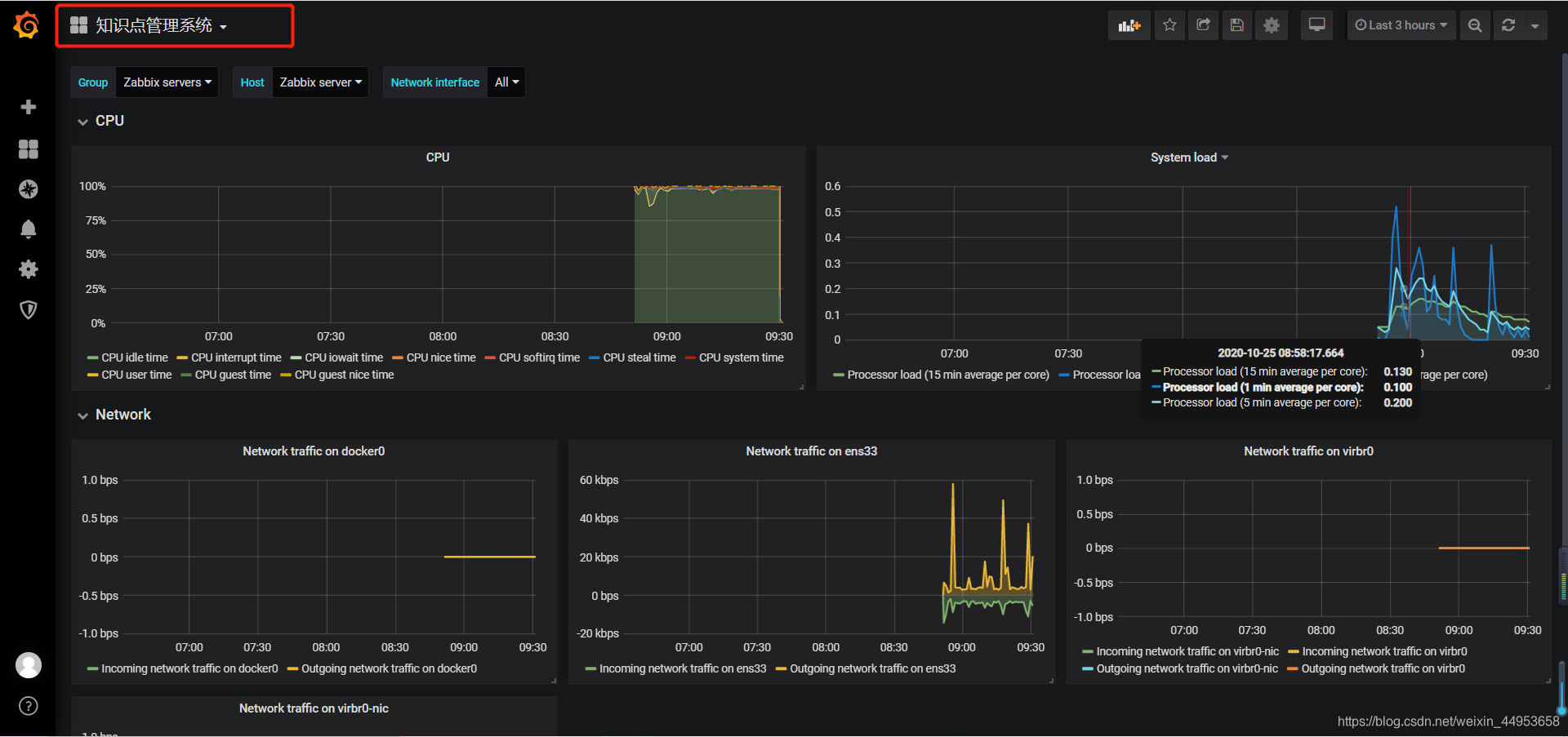
Task: Open the Zabbix servers group dropdown
Action: tap(167, 82)
